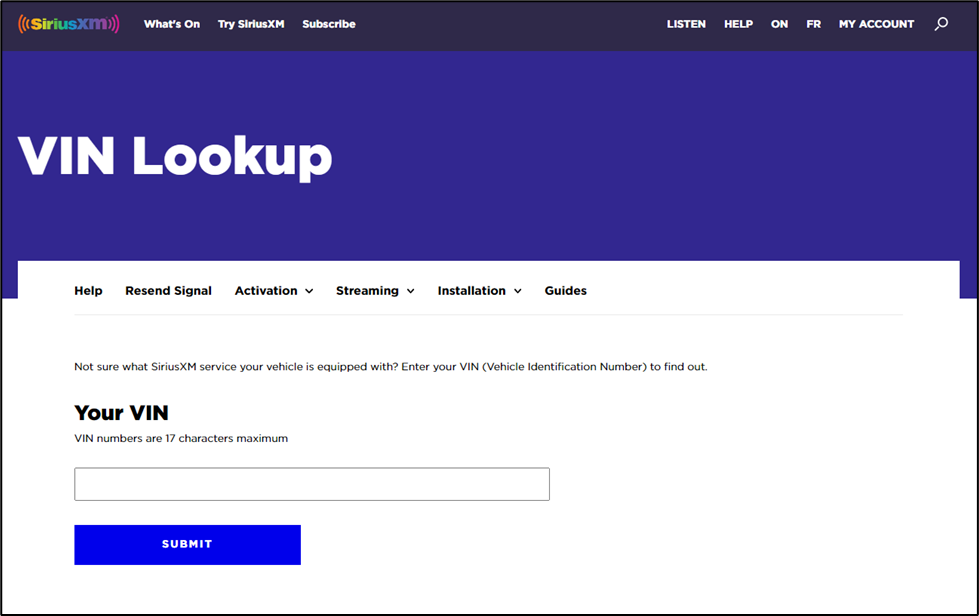Expand the Streaming dropdown
The height and width of the screenshot is (616, 979).
click(x=375, y=291)
